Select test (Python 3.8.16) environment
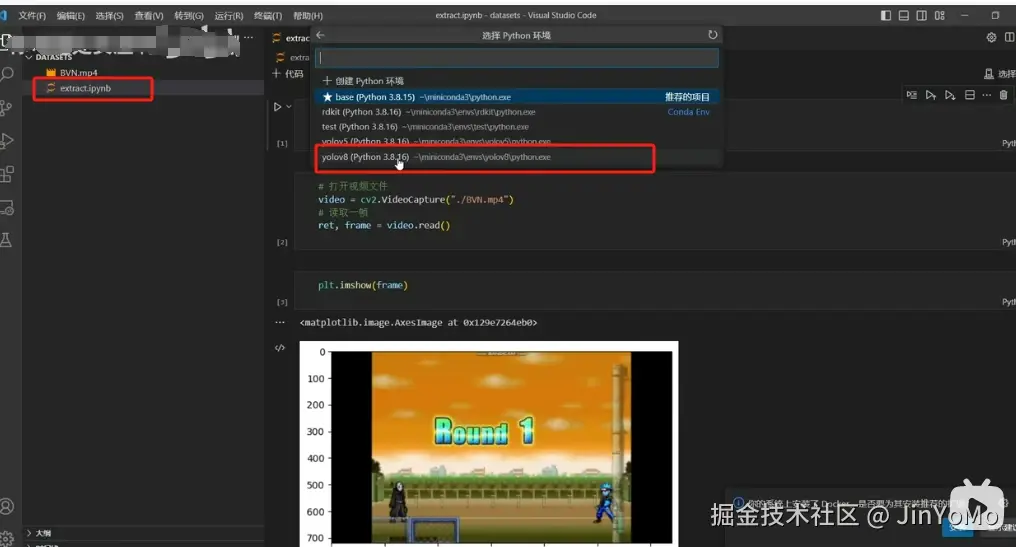 [x=516, y=126]
